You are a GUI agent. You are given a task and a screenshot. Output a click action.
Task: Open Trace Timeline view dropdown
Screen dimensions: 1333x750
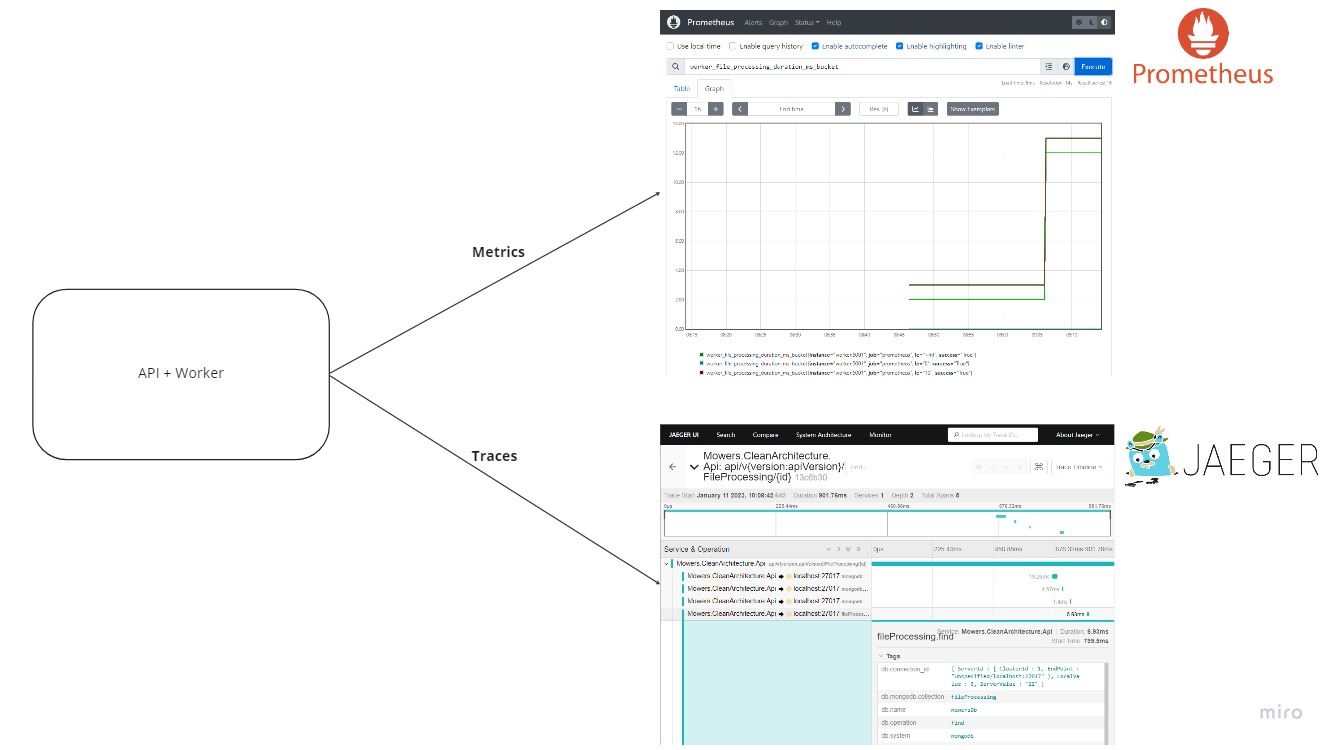1079,467
